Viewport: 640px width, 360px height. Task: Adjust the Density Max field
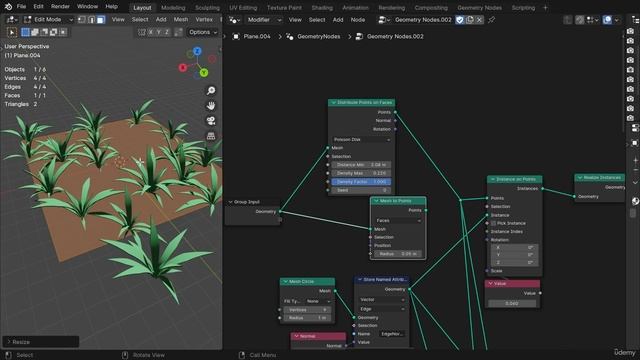click(361, 173)
